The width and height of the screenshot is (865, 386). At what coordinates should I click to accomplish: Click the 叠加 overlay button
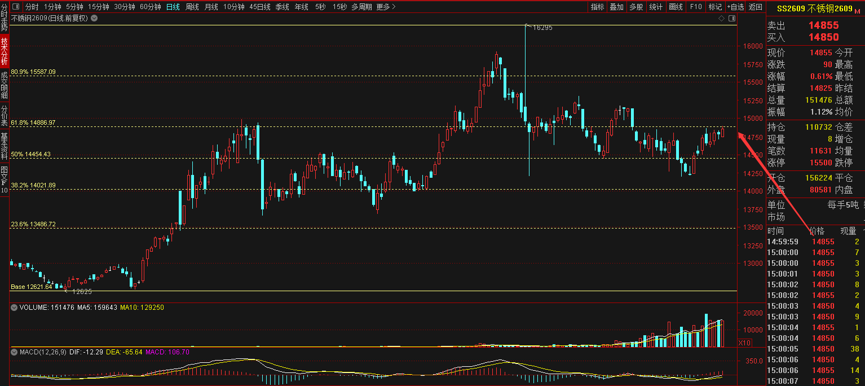point(617,7)
